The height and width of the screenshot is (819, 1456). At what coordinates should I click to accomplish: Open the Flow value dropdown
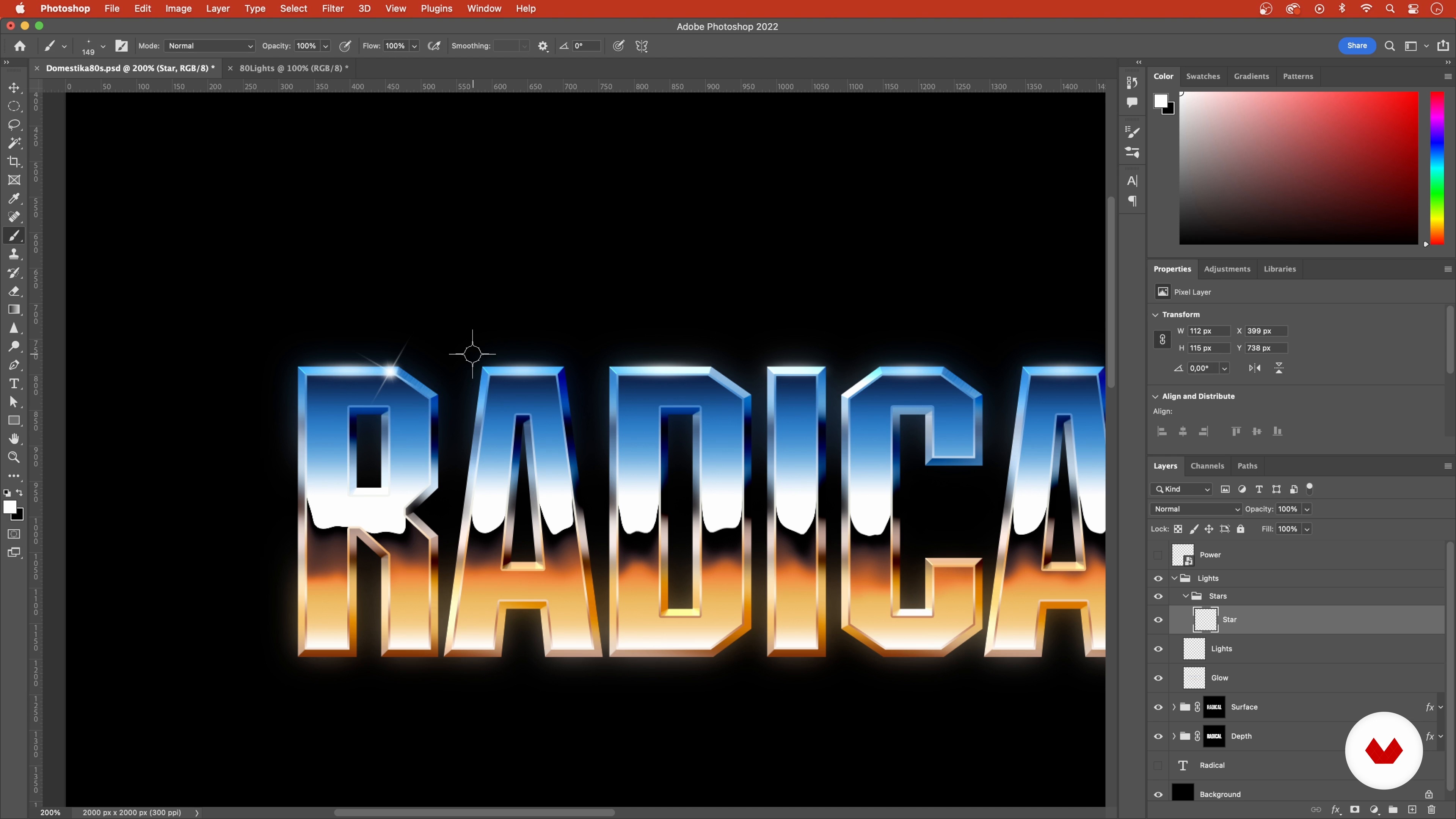(x=414, y=46)
